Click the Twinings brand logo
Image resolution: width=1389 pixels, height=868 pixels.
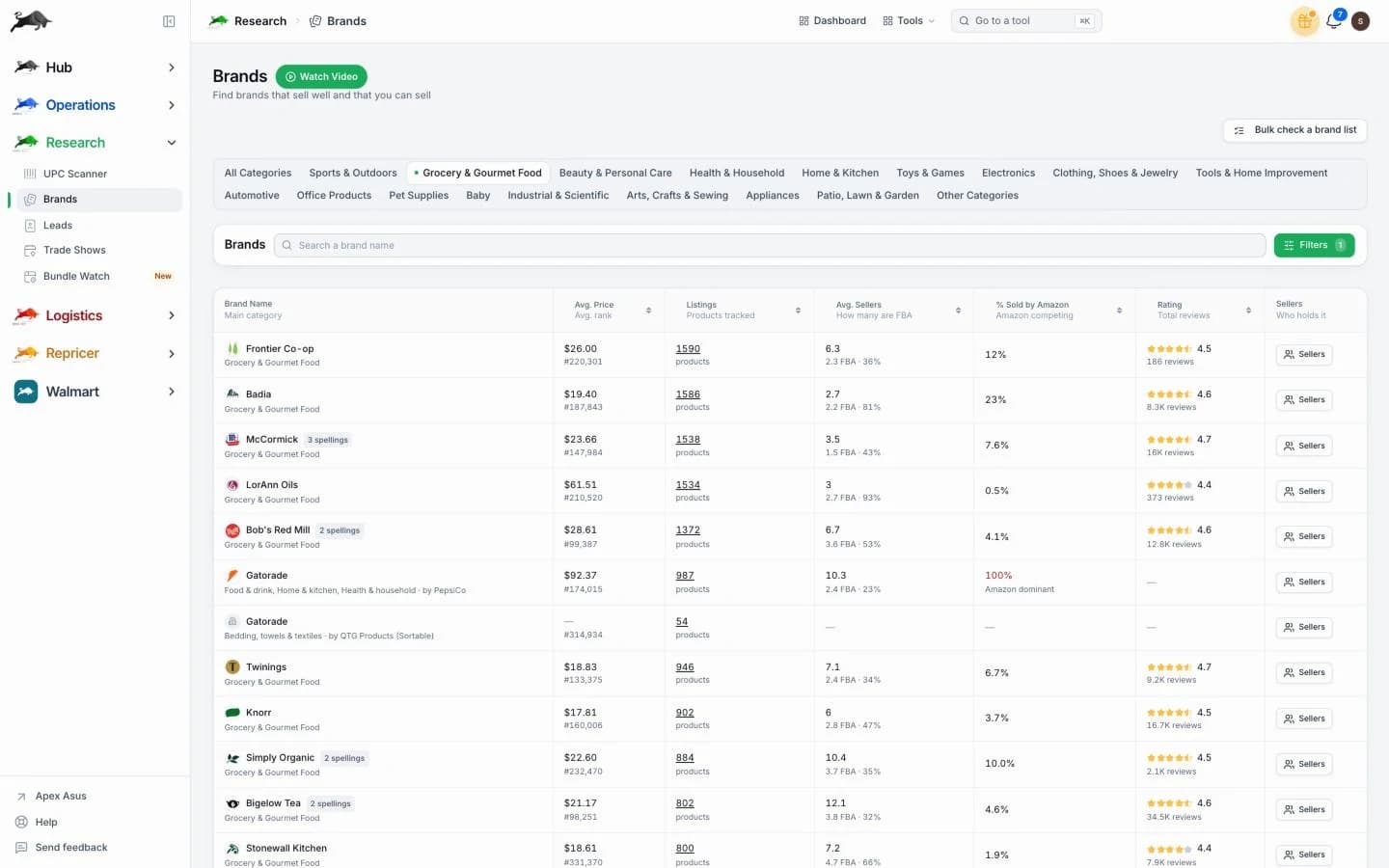(x=232, y=667)
